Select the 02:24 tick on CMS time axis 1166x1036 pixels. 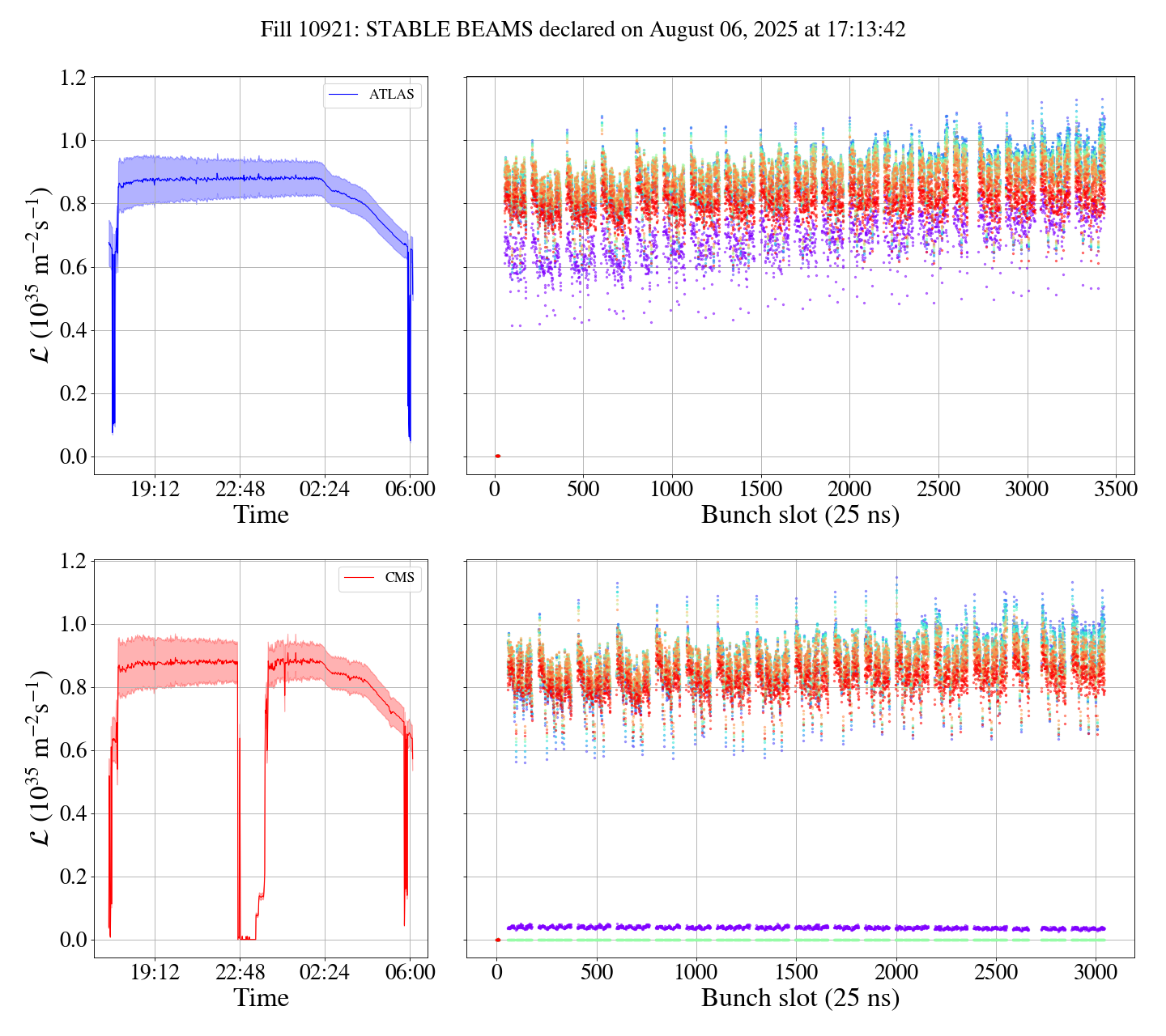[325, 972]
